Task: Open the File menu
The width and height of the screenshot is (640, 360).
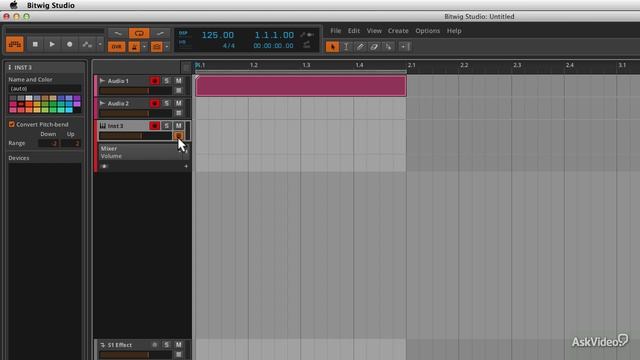Action: pos(336,31)
